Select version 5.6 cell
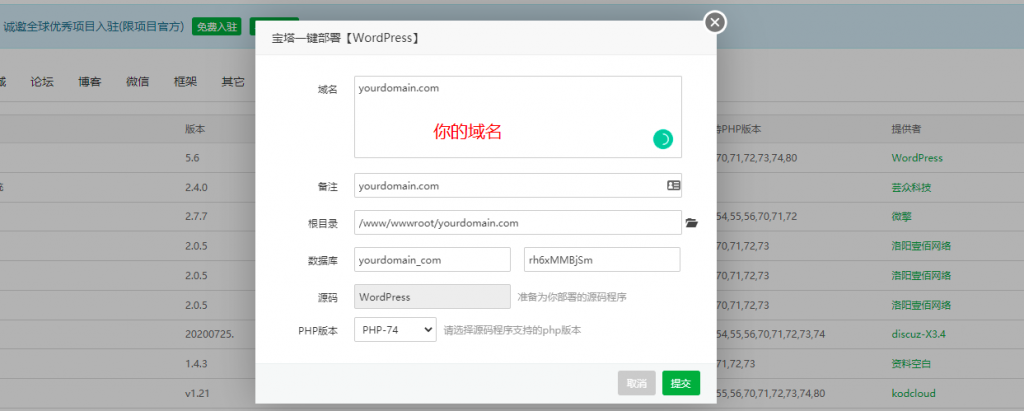 [191, 158]
